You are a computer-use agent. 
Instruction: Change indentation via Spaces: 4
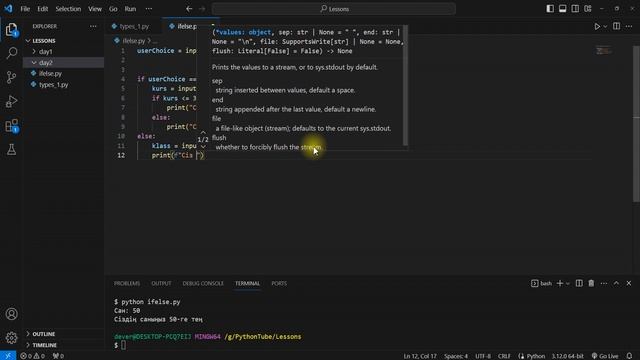click(x=456, y=356)
